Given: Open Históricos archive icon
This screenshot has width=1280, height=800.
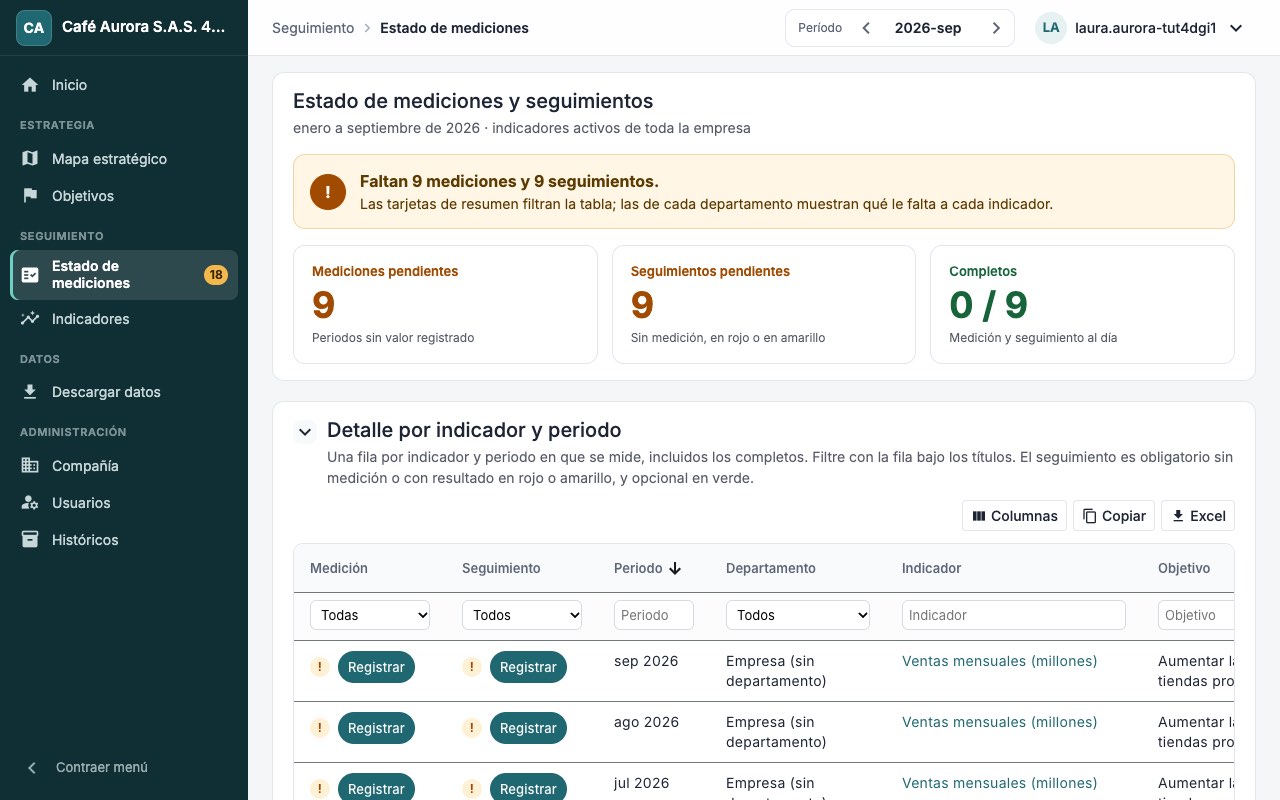Looking at the screenshot, I should coord(30,540).
